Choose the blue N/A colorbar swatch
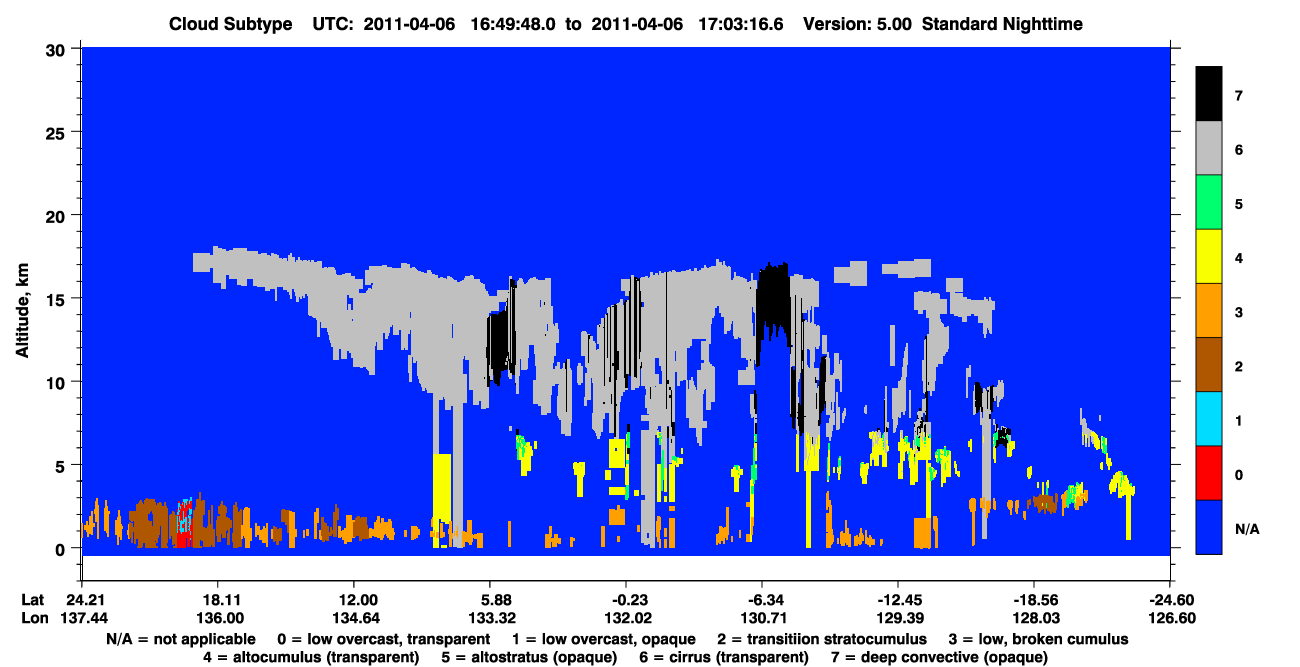1300x667 pixels. 1209,527
